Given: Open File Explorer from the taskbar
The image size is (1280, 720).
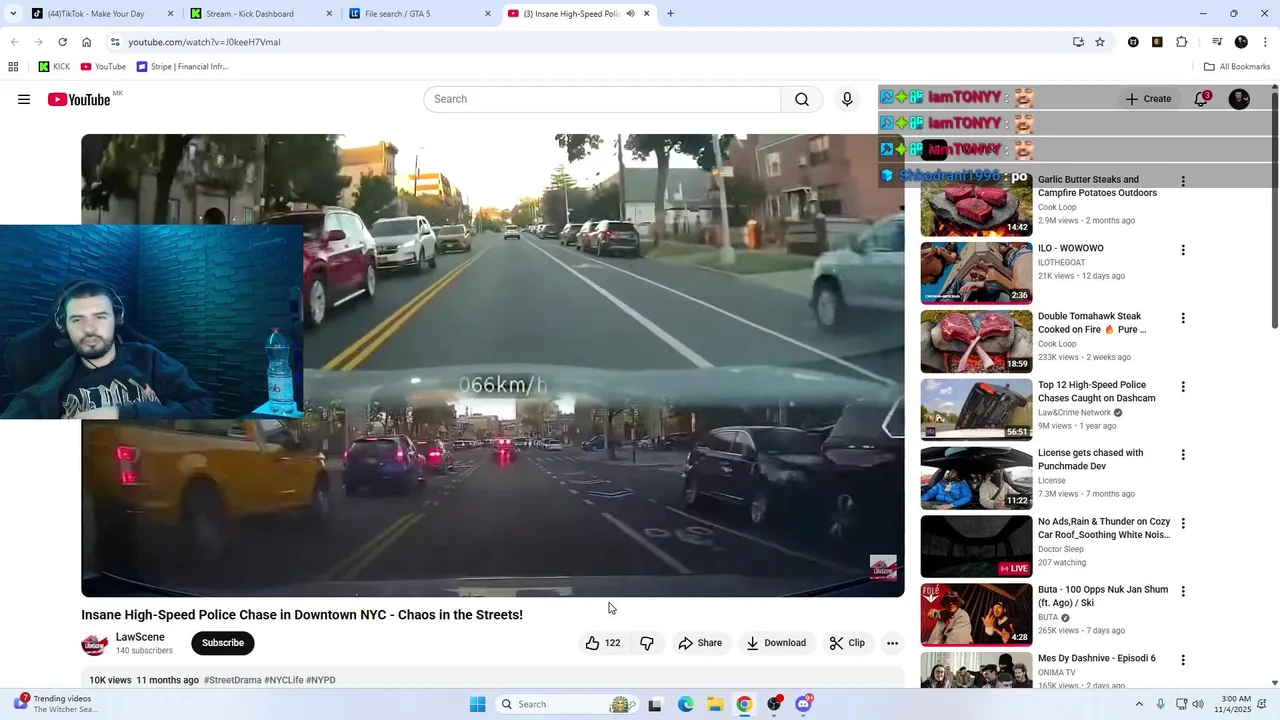Looking at the screenshot, I should [x=715, y=704].
